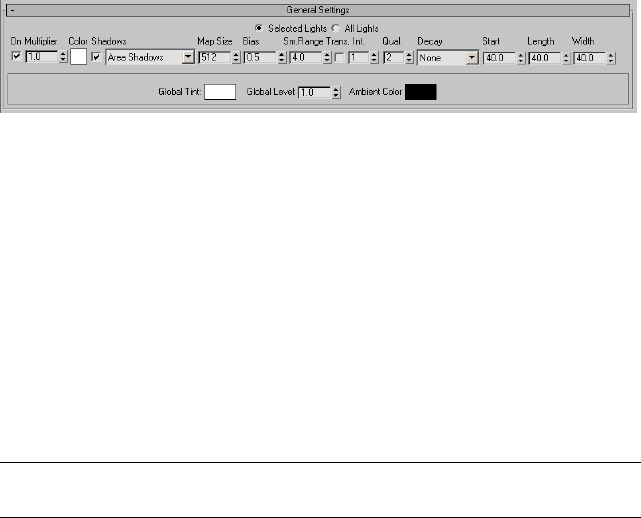Click the Width value field
Screen dimensions: 641x518
[589, 58]
